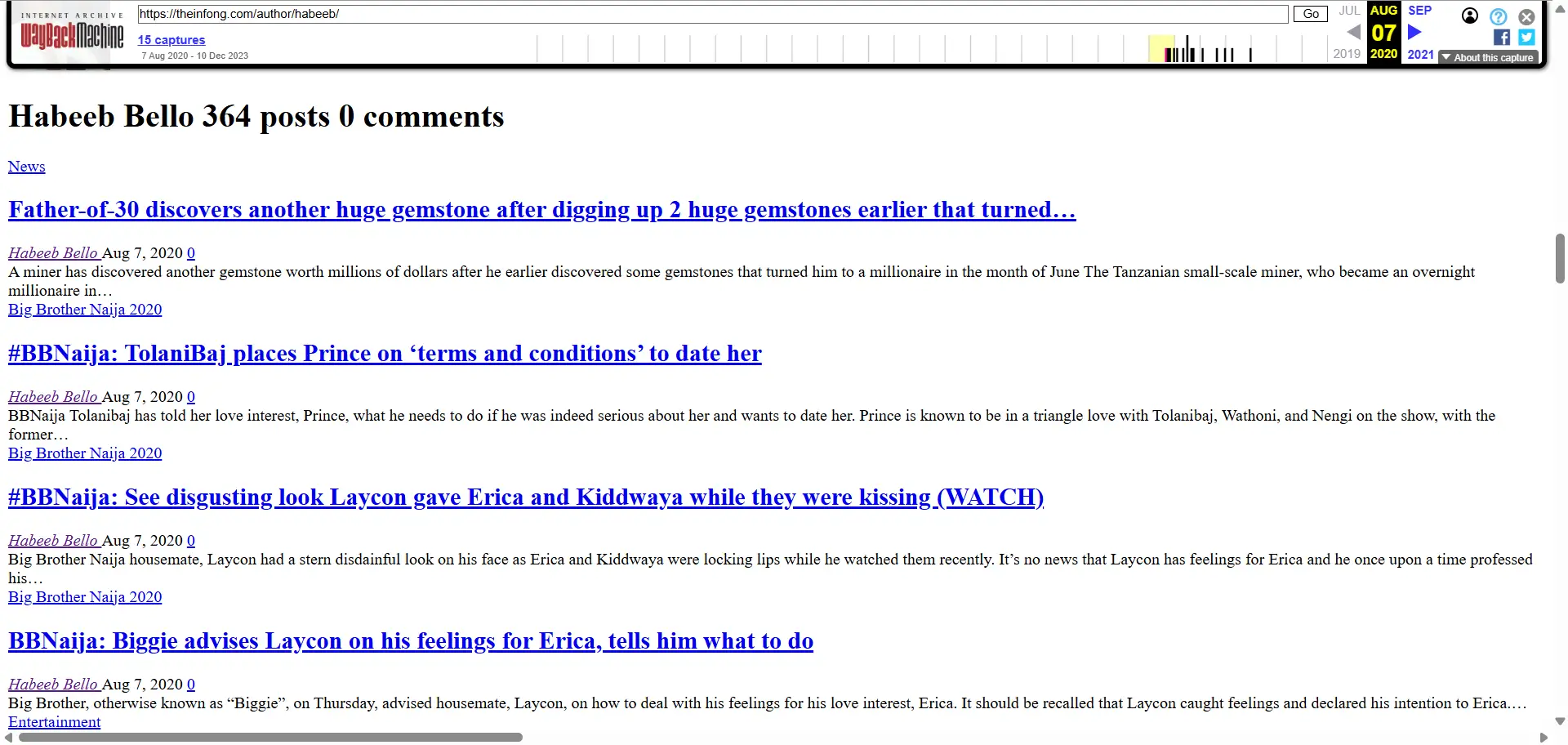
Task: Close the Wayback toolbar
Action: 1526,16
